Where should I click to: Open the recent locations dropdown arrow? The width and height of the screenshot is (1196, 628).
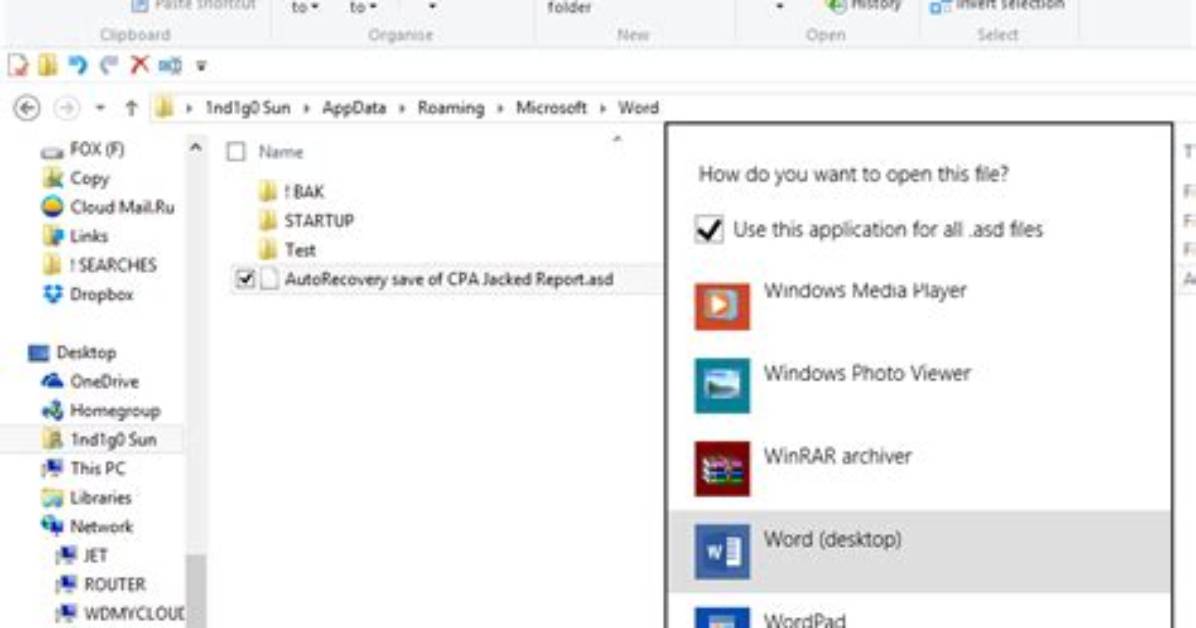coord(100,108)
